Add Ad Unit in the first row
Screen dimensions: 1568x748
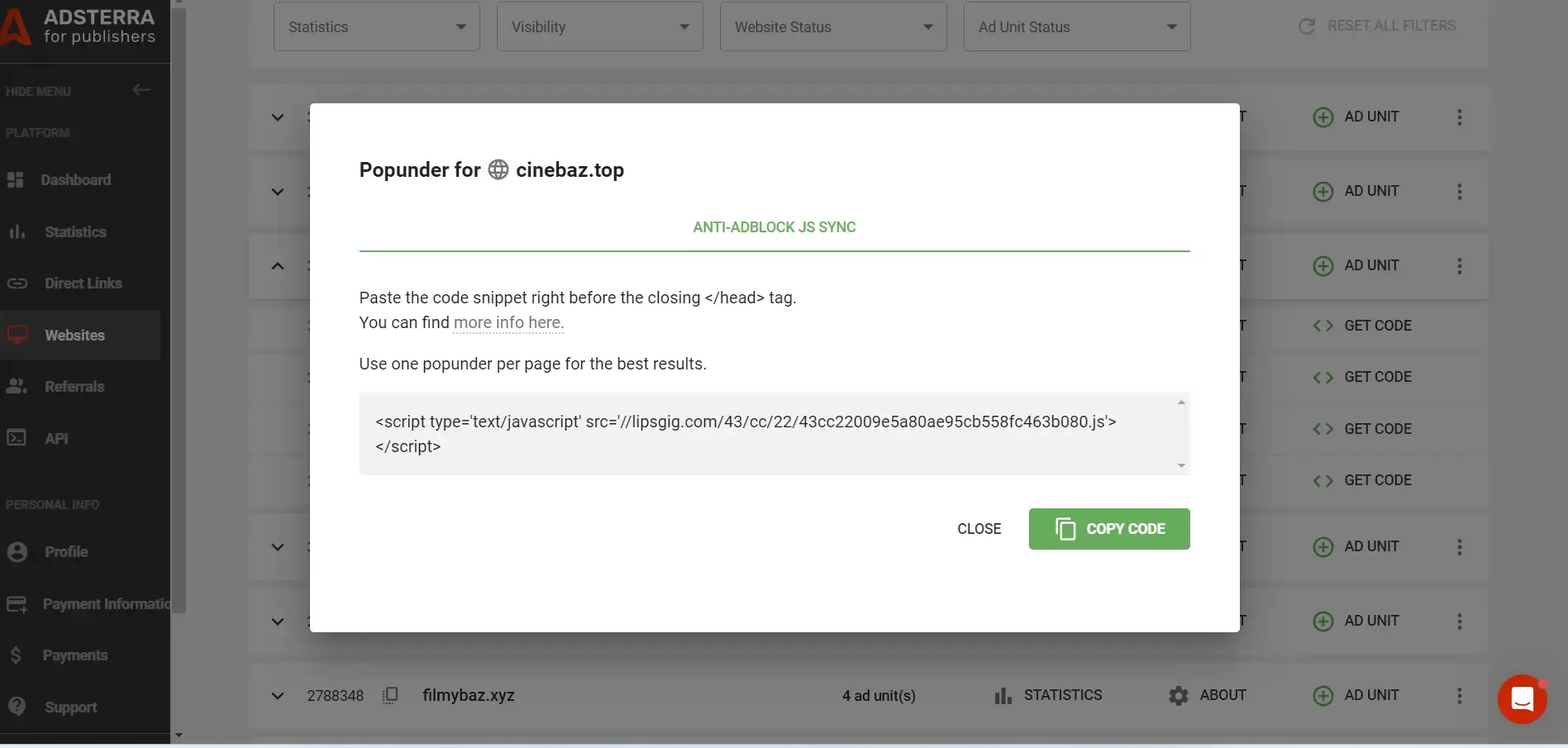(x=1356, y=117)
